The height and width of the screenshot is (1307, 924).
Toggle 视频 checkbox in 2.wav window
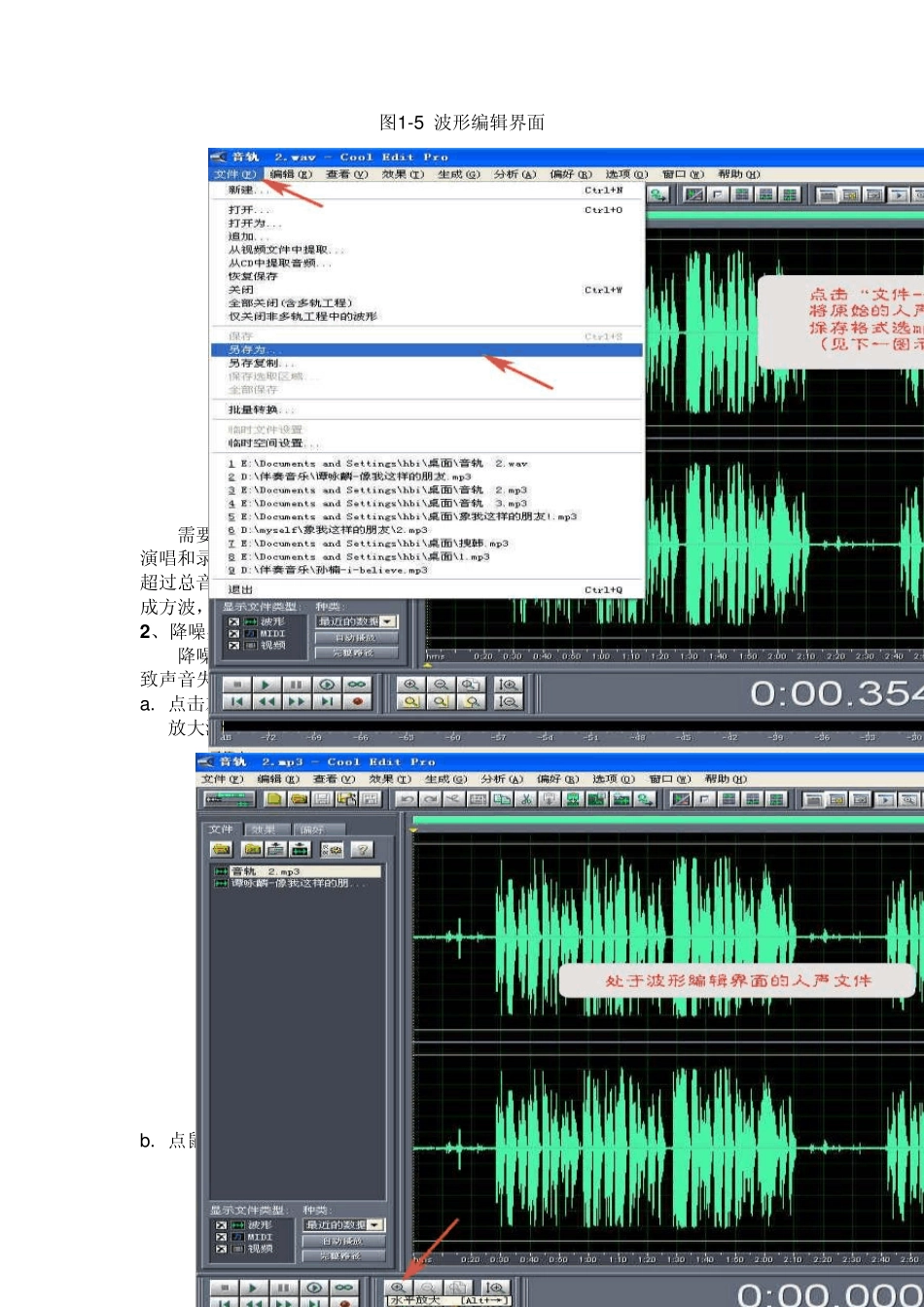point(233,645)
